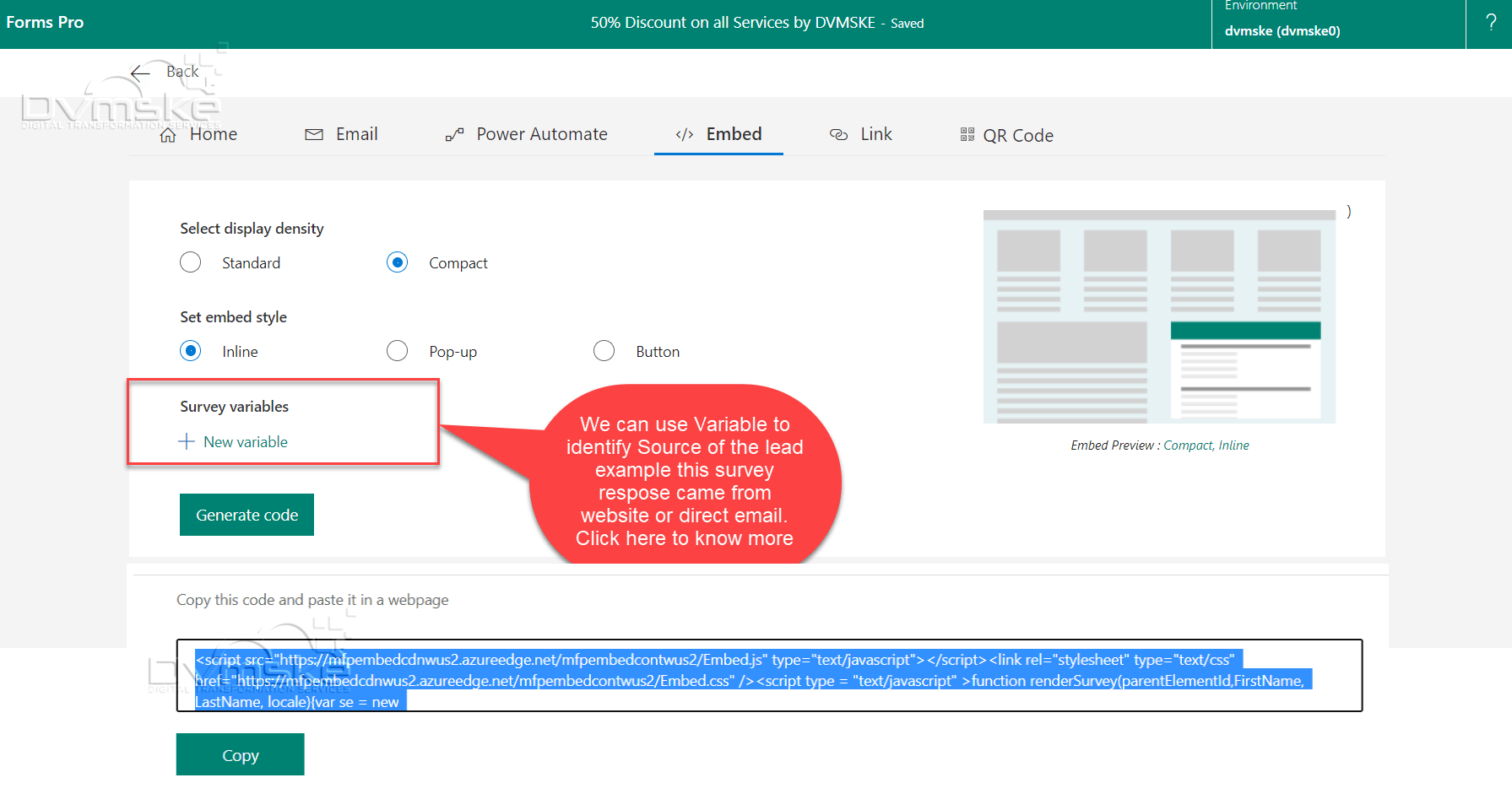Add a New variable link
1512x810 pixels.
pyautogui.click(x=246, y=441)
